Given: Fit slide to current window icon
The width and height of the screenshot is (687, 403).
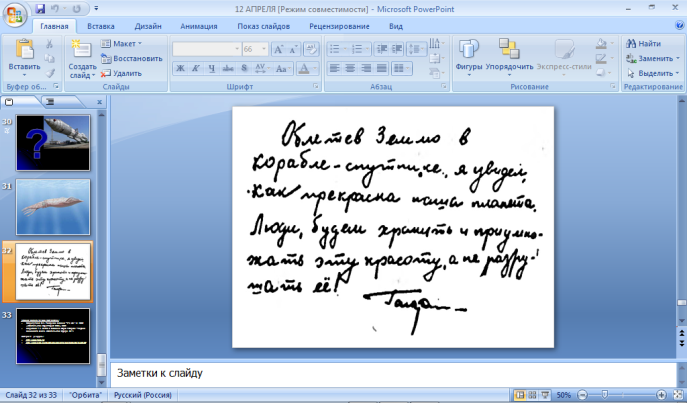Looking at the screenshot, I should point(679,395).
